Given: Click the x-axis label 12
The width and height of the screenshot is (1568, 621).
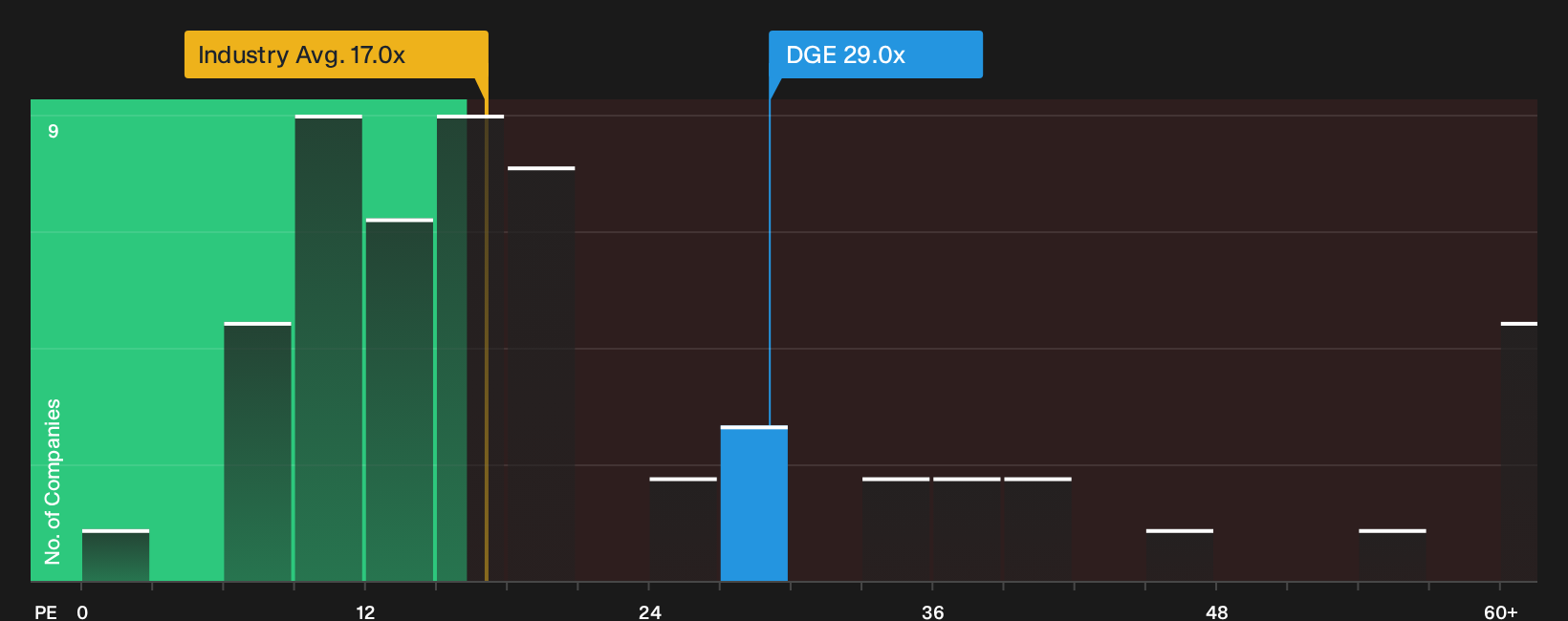Looking at the screenshot, I should click(365, 611).
